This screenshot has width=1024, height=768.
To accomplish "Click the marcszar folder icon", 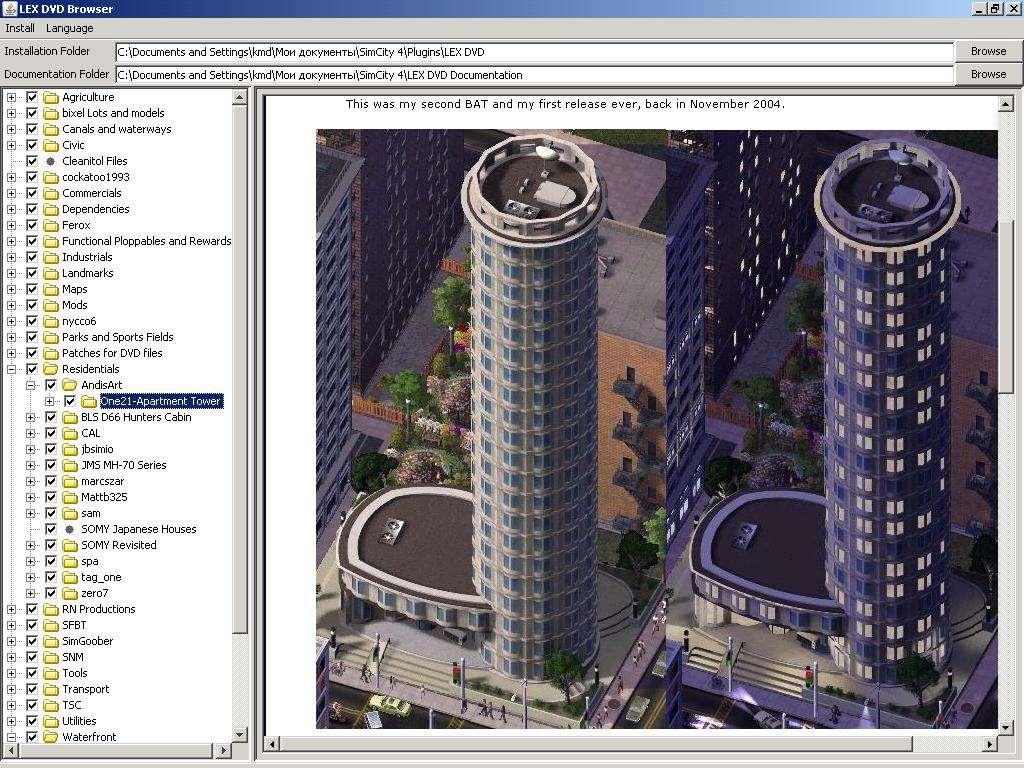I will coord(70,481).
